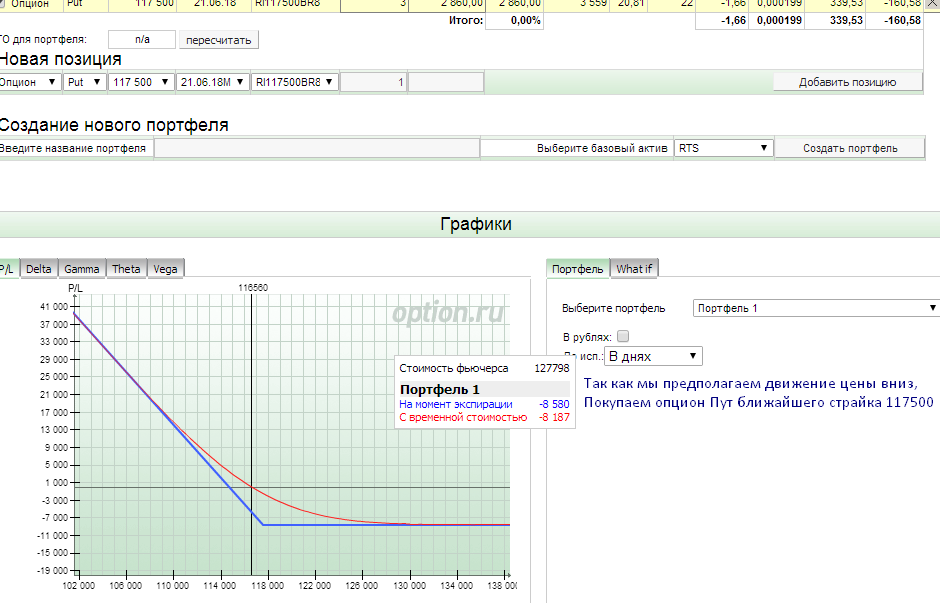This screenshot has height=603, width=940.
Task: Click the Покупаем опцион Пут note text
Action: point(758,402)
